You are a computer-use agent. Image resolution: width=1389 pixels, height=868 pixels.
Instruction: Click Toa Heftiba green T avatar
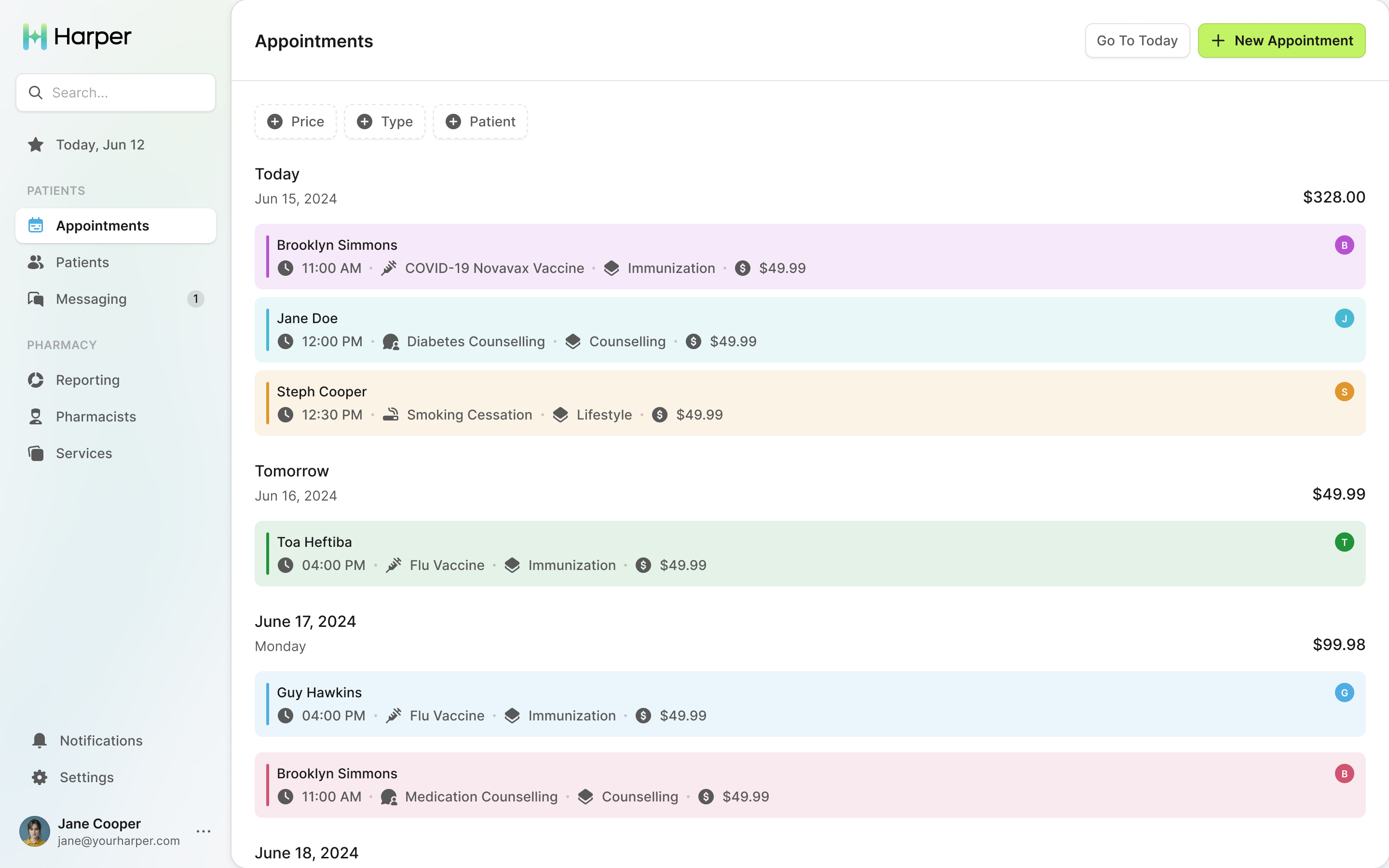[1344, 542]
